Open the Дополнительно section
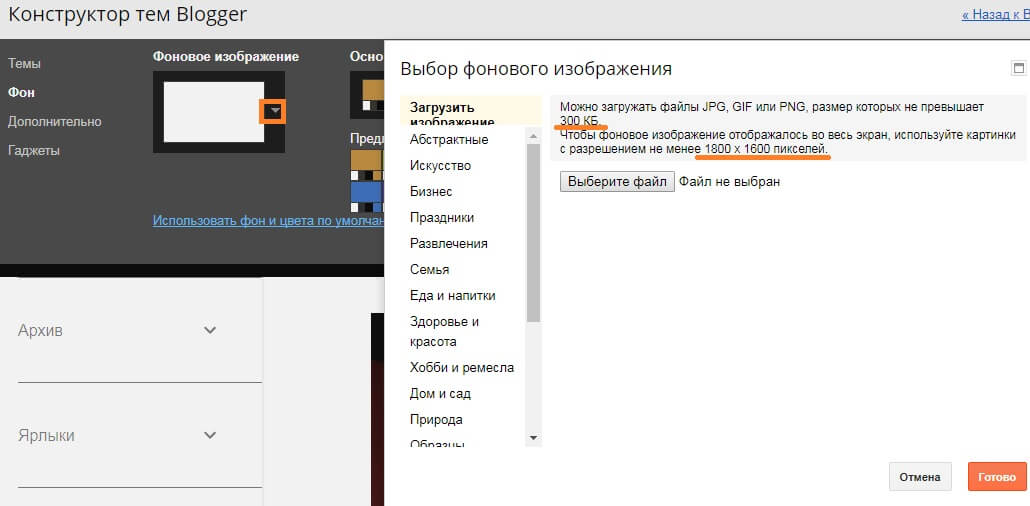Screen dimensions: 1030x506 click(55, 122)
